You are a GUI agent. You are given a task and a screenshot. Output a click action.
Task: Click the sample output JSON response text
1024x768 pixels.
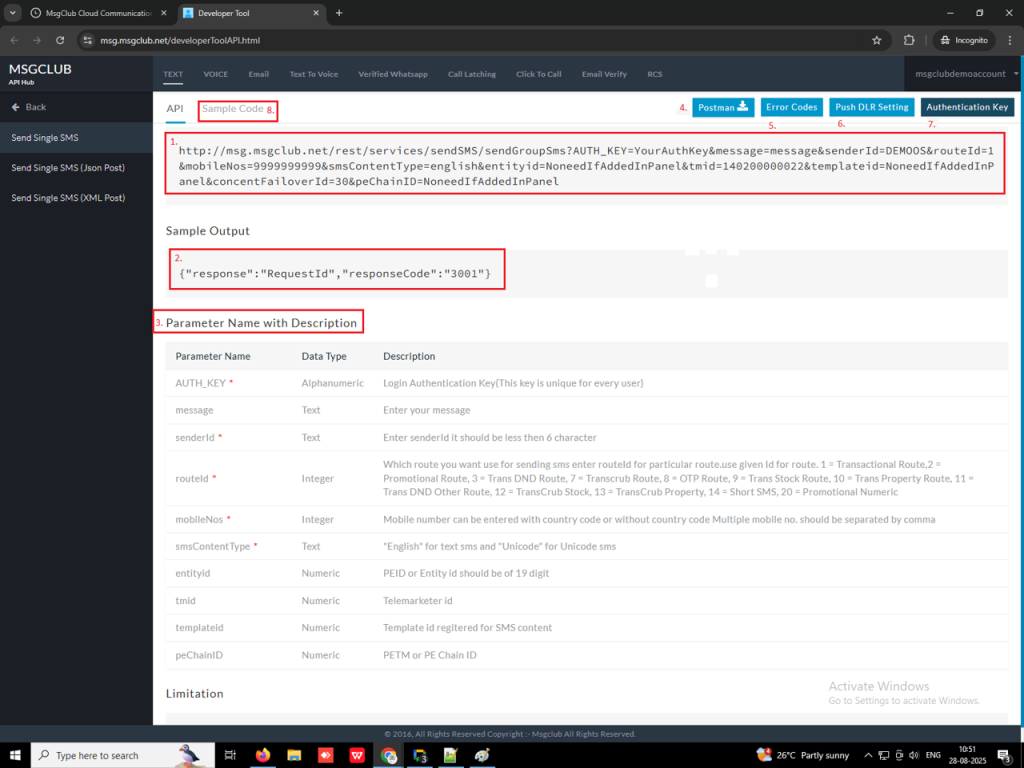[335, 274]
